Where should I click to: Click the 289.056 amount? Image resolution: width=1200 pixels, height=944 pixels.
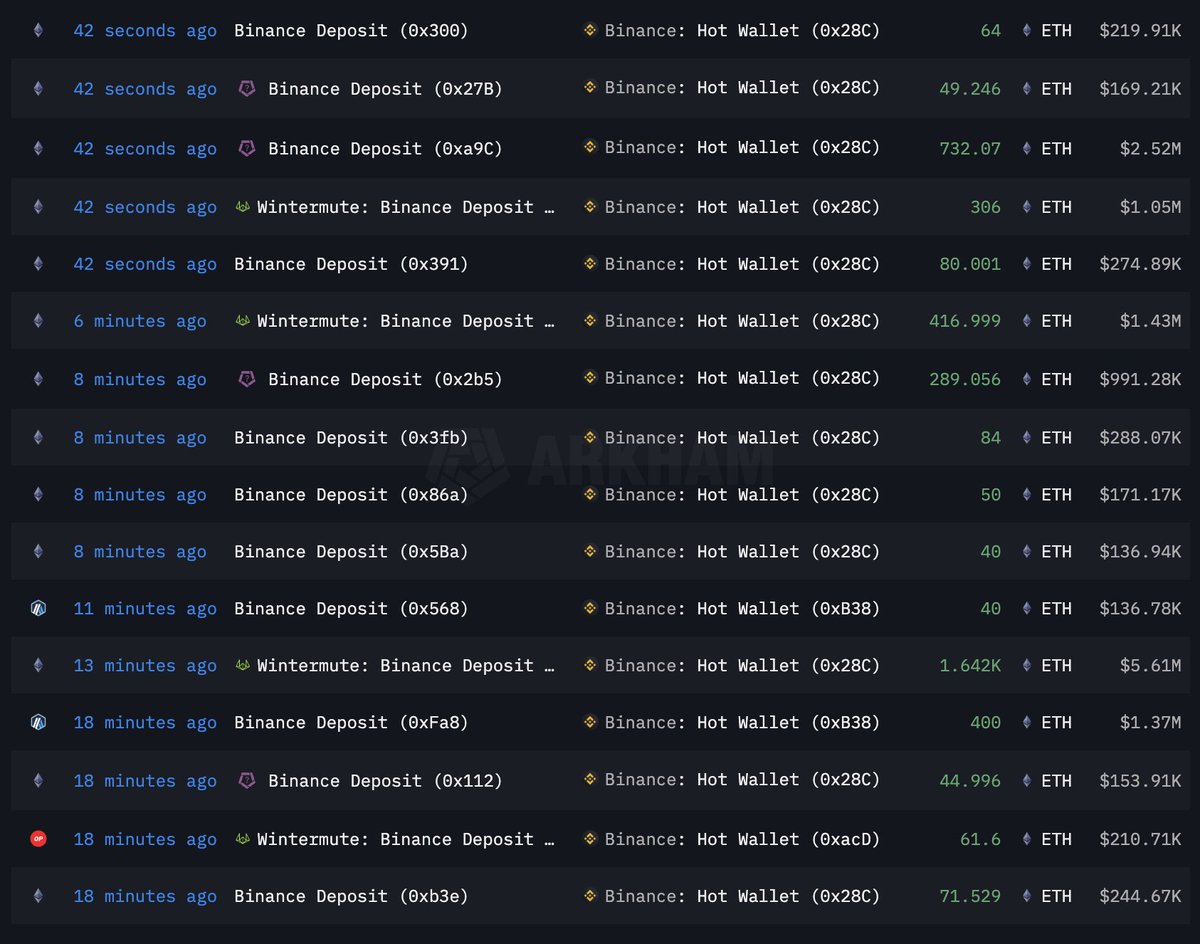point(965,379)
